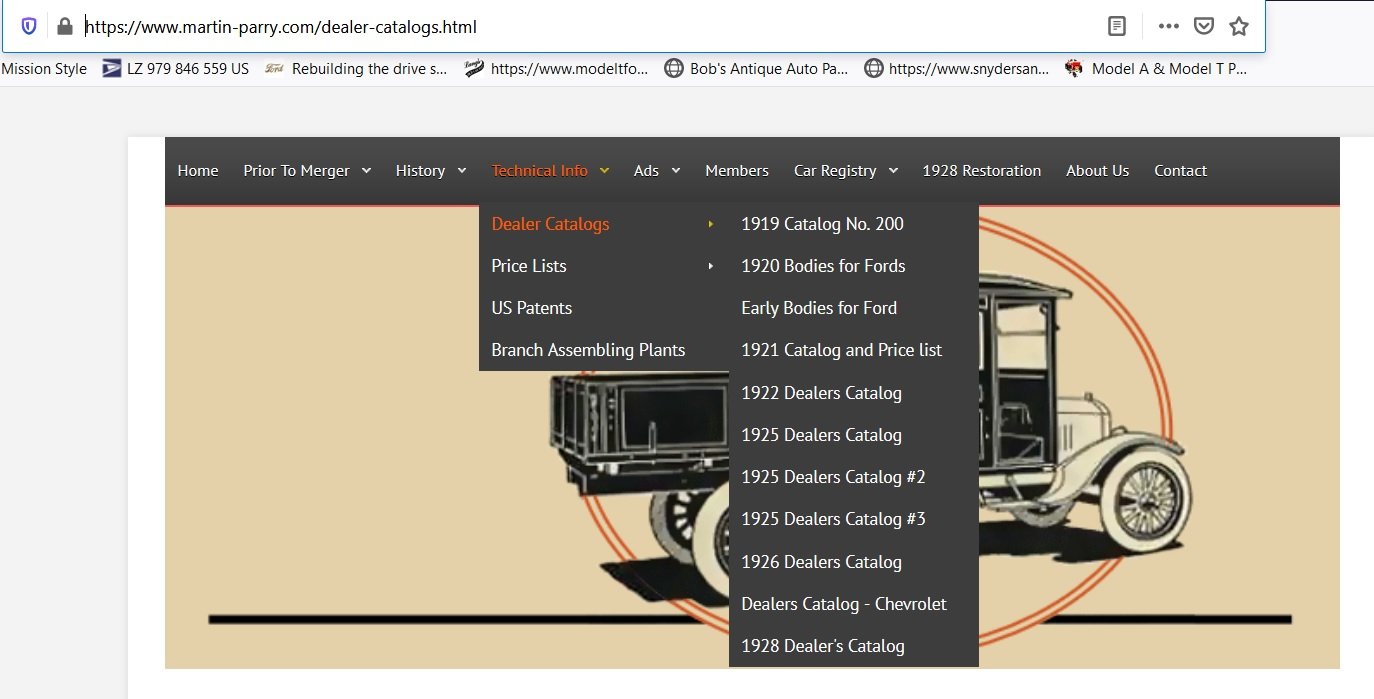Bookmark this page with the star icon
The image size is (1374, 699).
click(x=1239, y=27)
